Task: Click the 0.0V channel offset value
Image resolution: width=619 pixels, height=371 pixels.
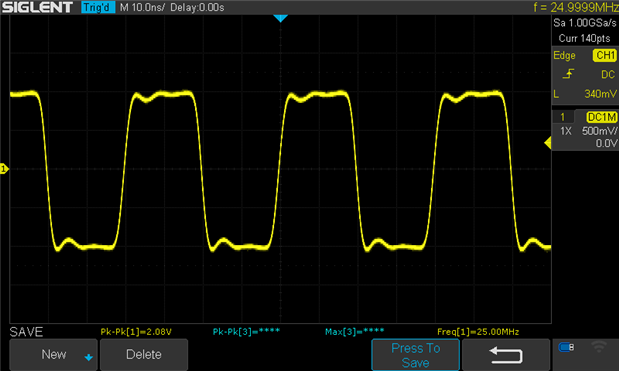Action: [x=606, y=143]
